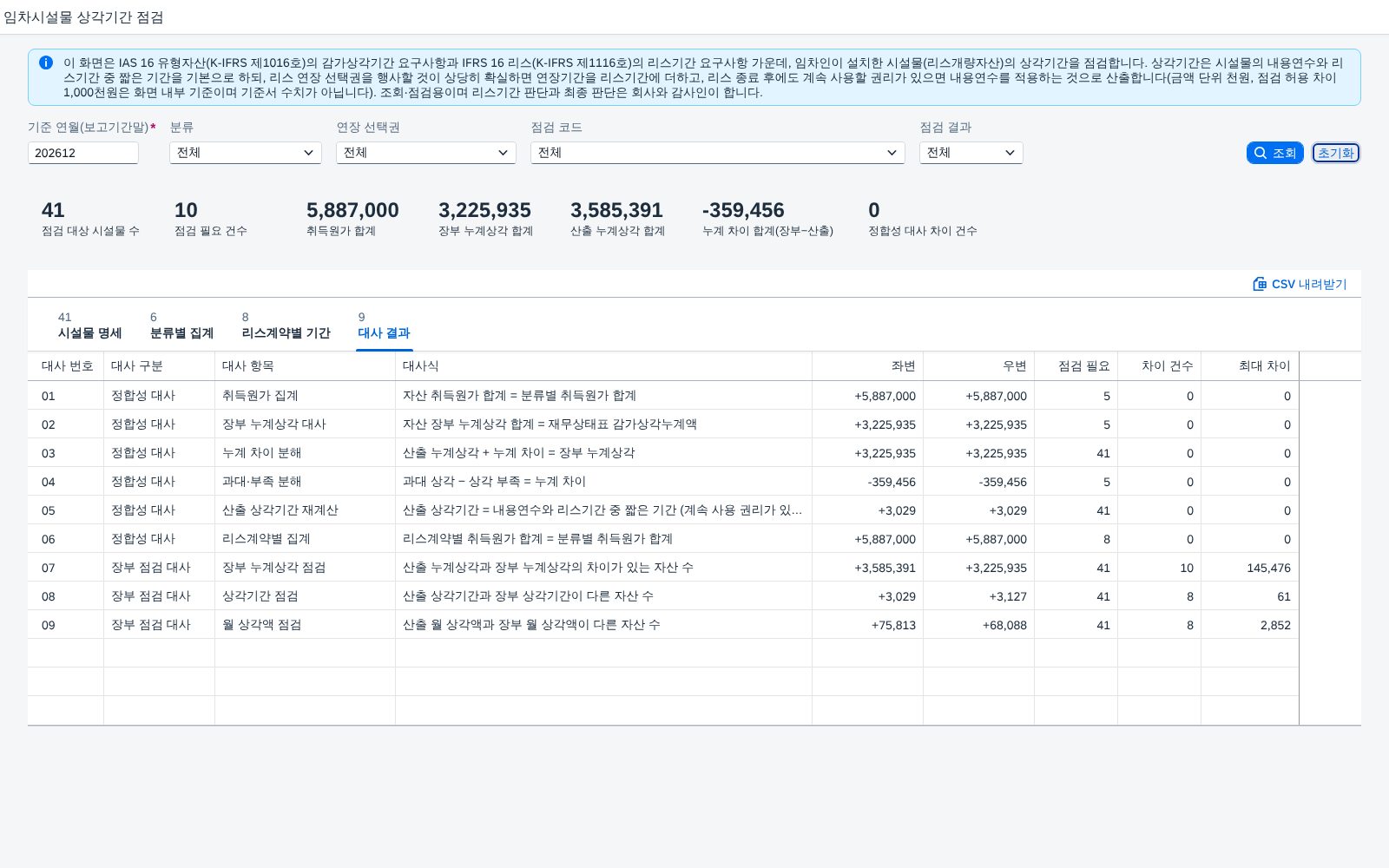
Task: Click the 기준 연월 input field
Action: (83, 153)
